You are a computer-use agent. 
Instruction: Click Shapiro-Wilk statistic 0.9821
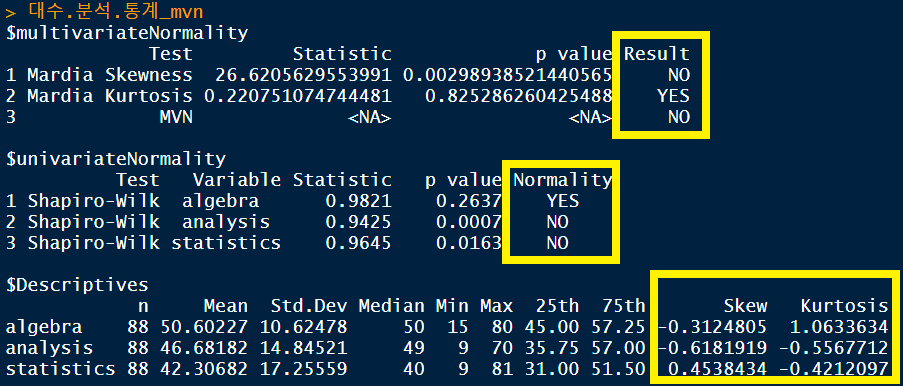click(x=359, y=201)
